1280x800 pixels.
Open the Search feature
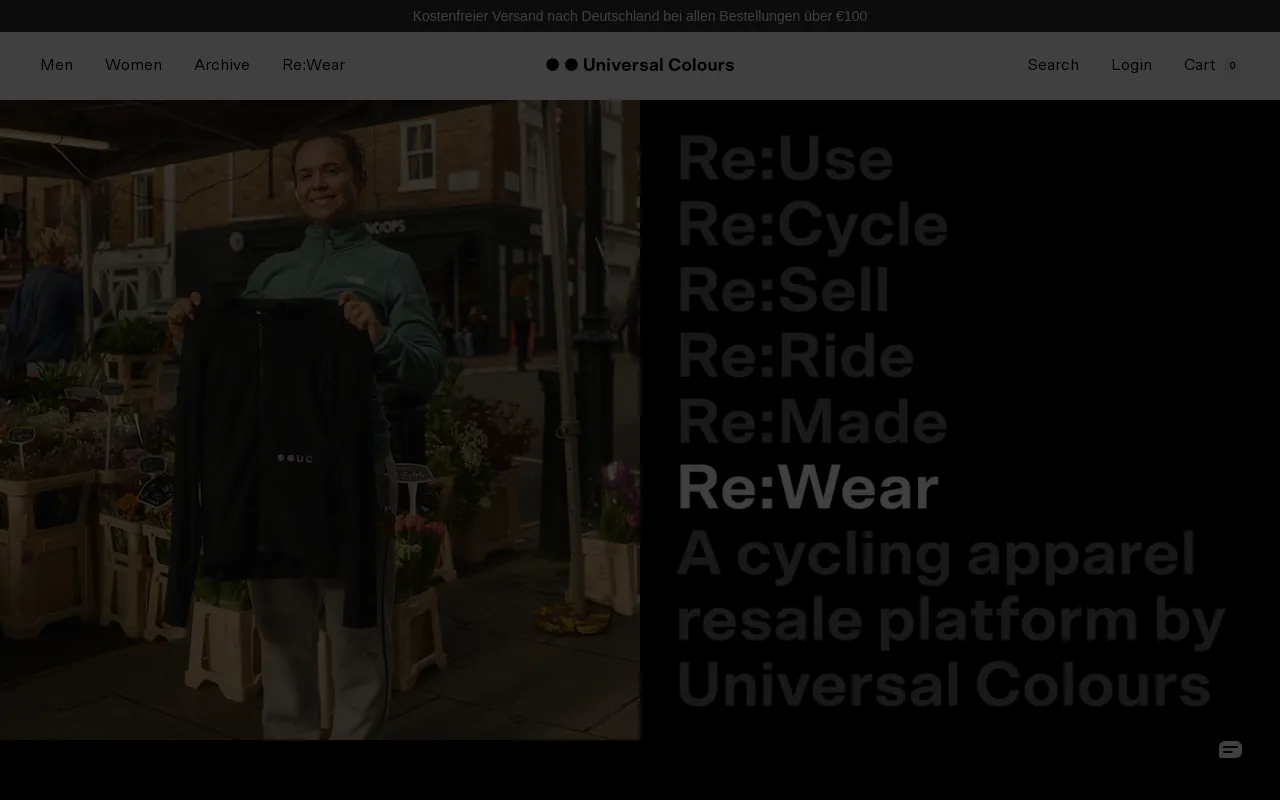pyautogui.click(x=1053, y=65)
